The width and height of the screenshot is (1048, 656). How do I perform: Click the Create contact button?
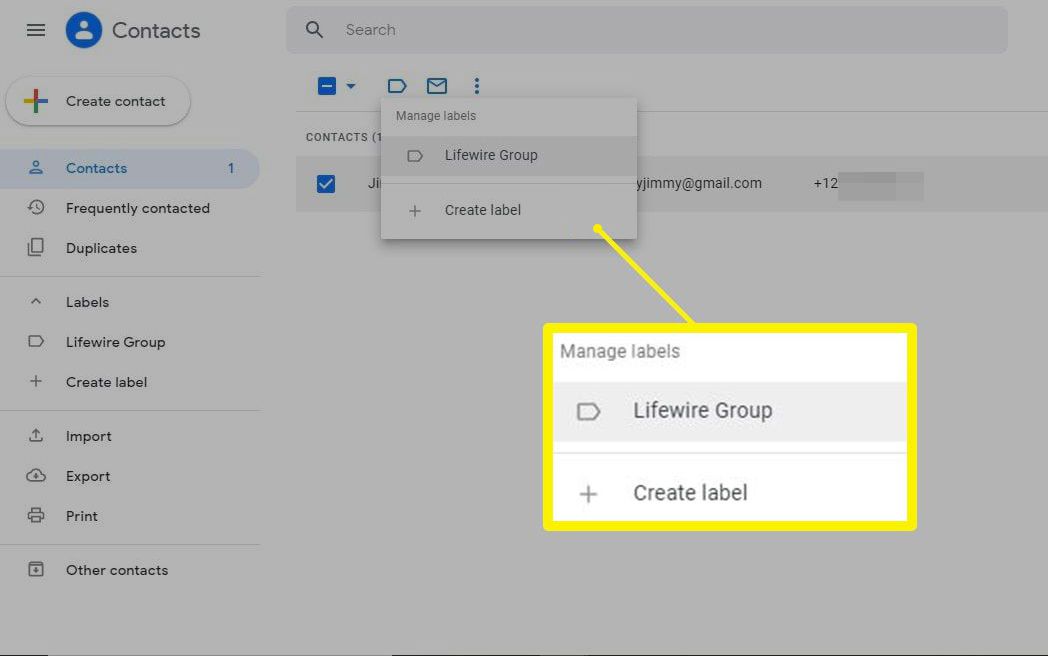tap(98, 101)
